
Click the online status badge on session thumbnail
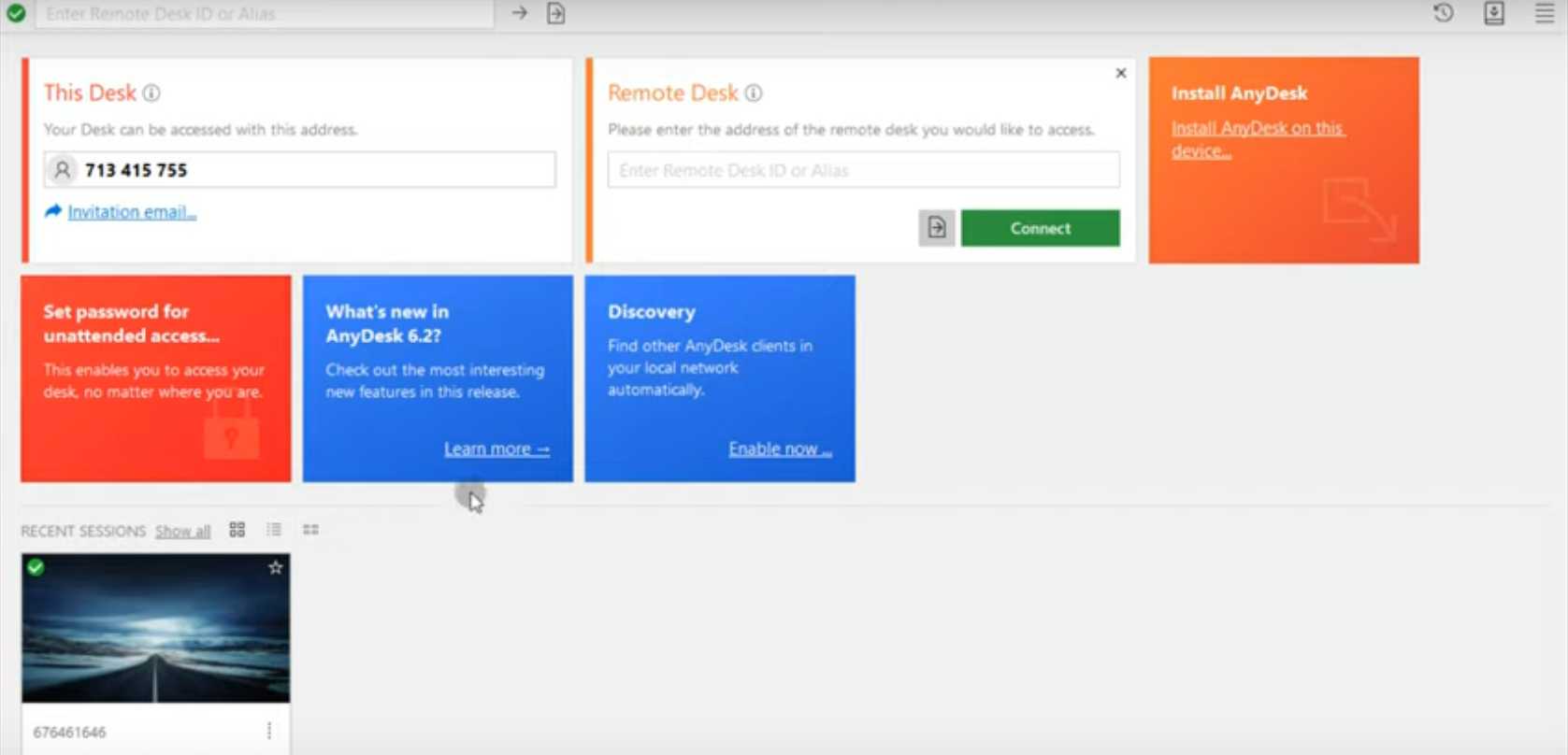(x=36, y=567)
